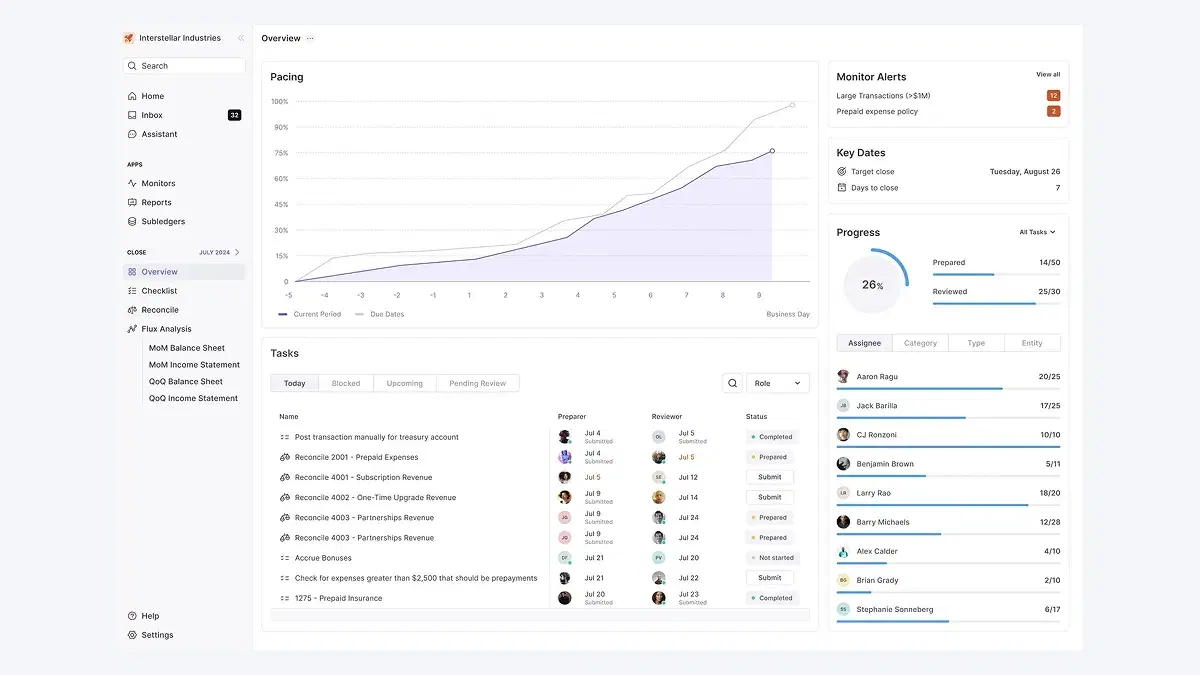Click Stephanie Sonneberg assignee row
1200x675 pixels.
coord(948,613)
